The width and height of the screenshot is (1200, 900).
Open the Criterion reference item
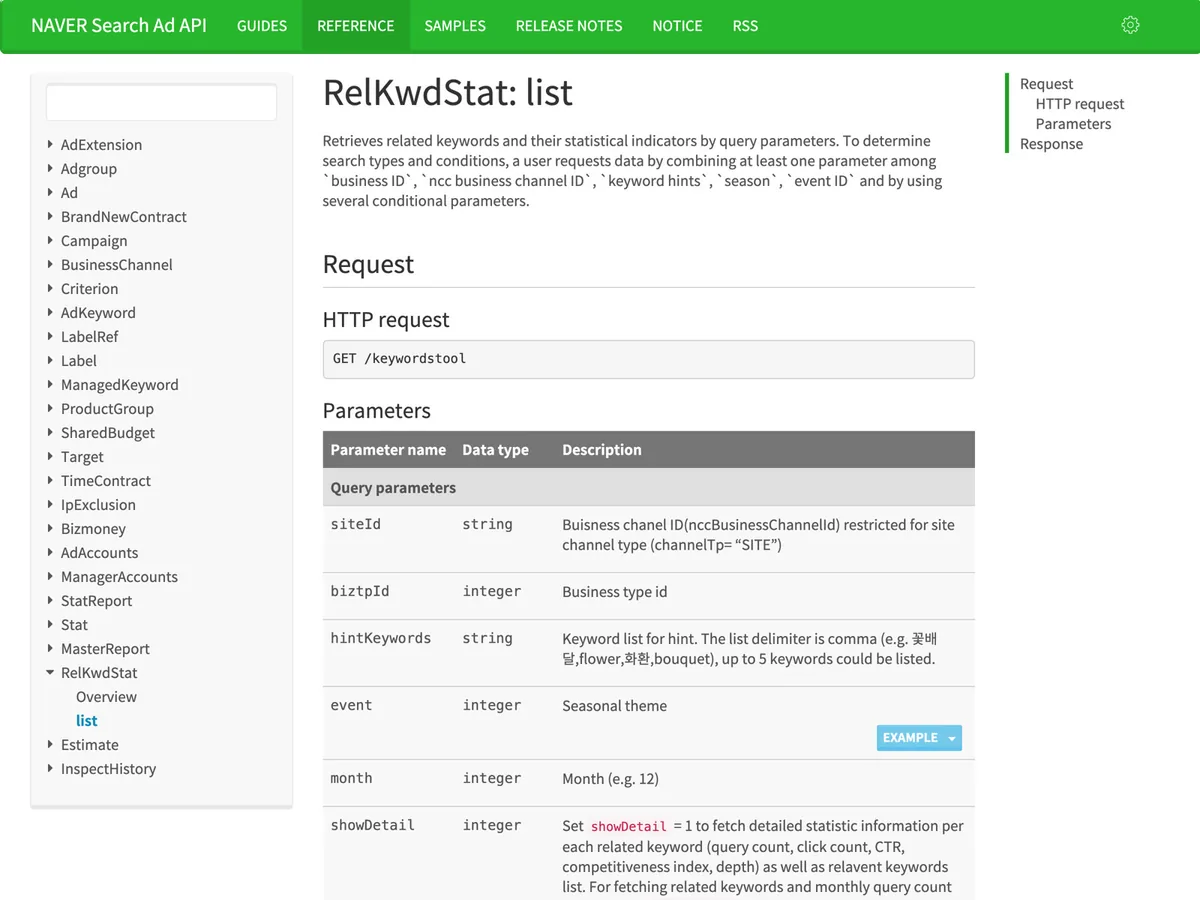(x=90, y=289)
